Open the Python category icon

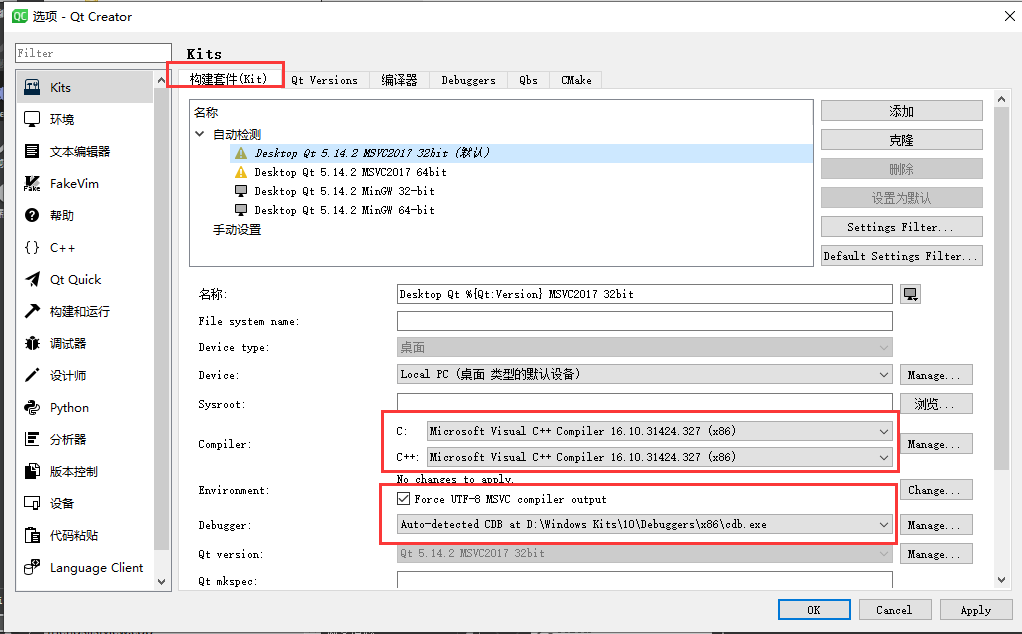tap(32, 407)
